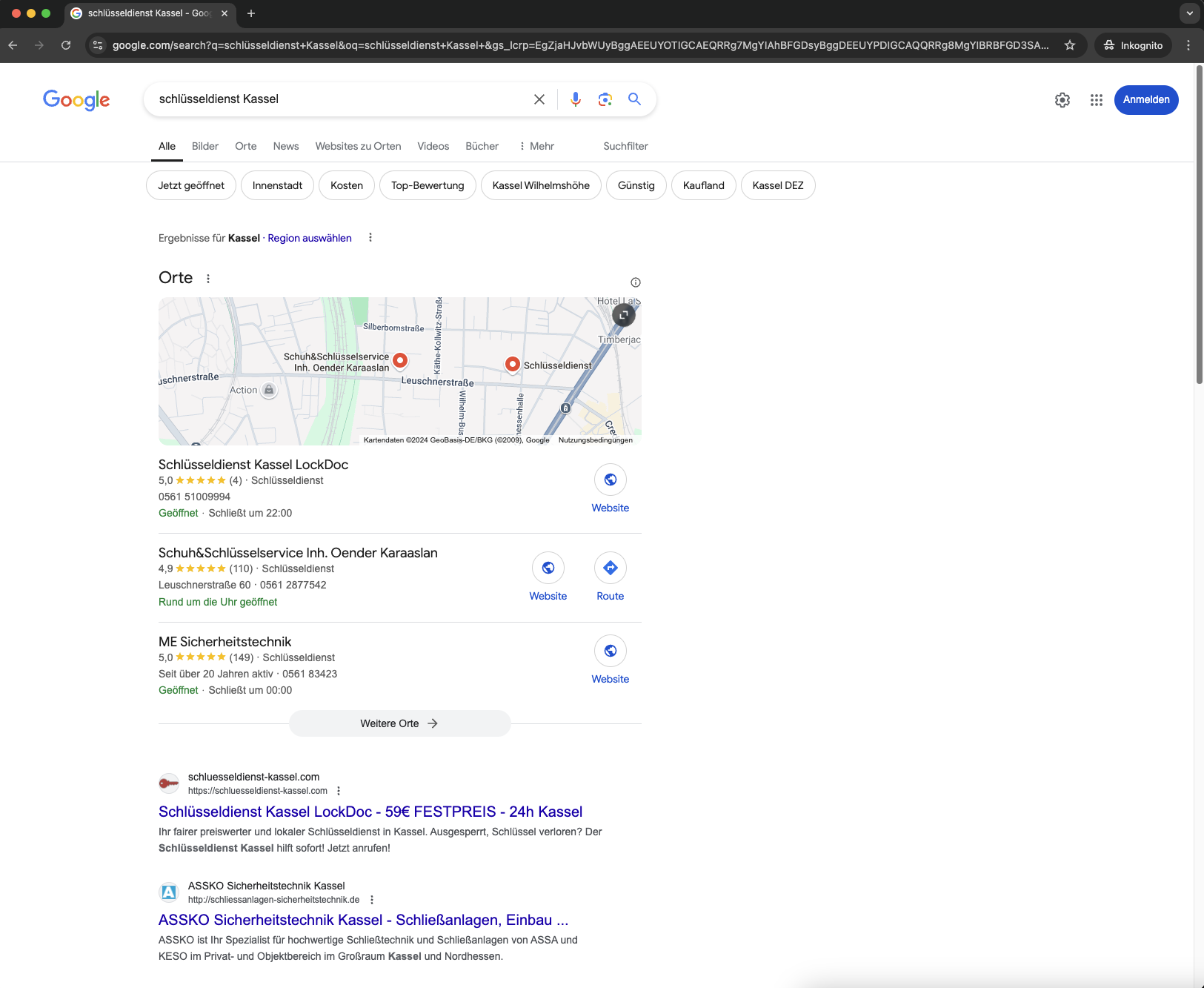Open new browser tab with plus icon
Image resolution: width=1204 pixels, height=988 pixels.
tap(251, 13)
